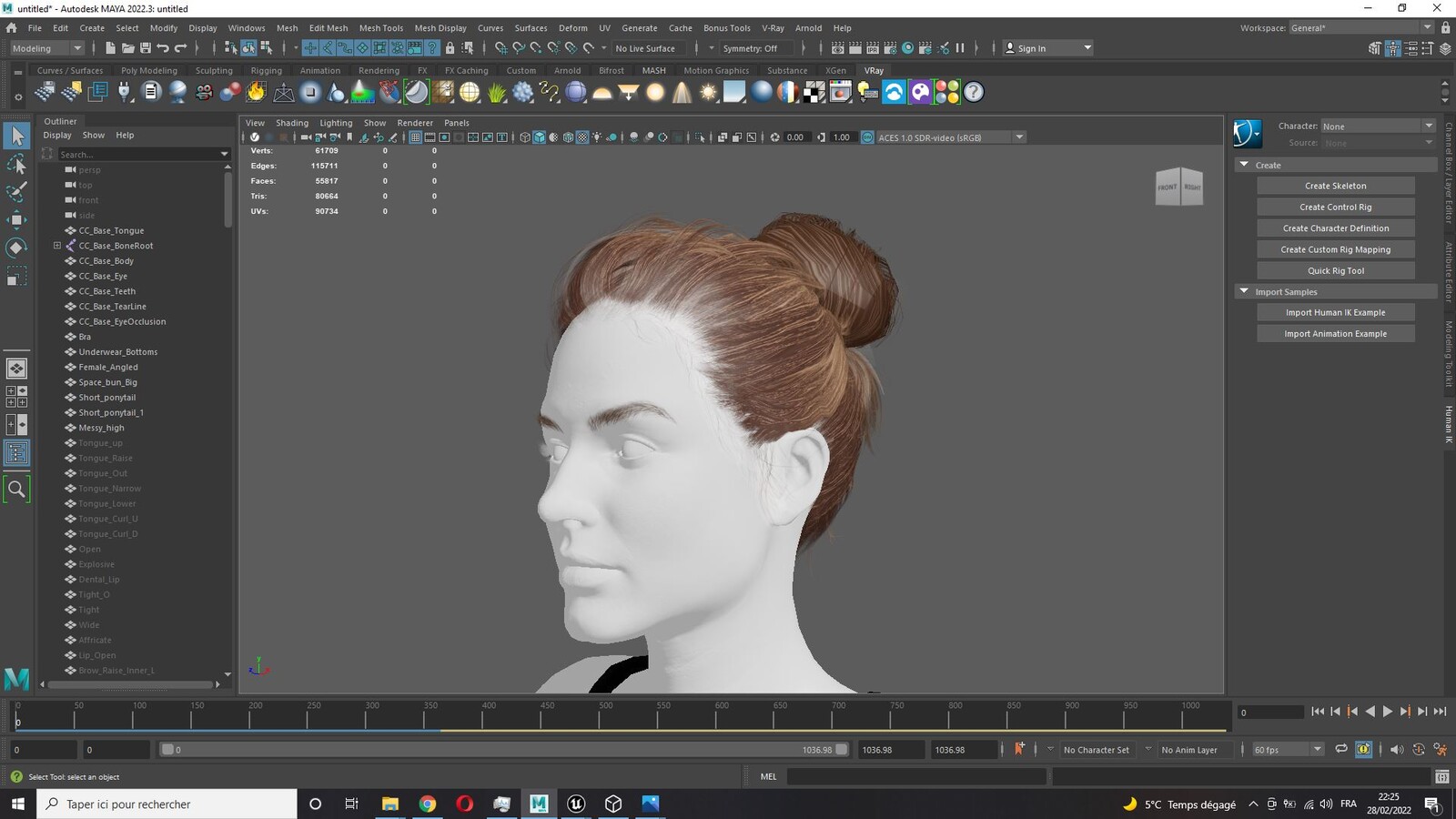Switch to the Rigging shelf tab

pos(266,70)
